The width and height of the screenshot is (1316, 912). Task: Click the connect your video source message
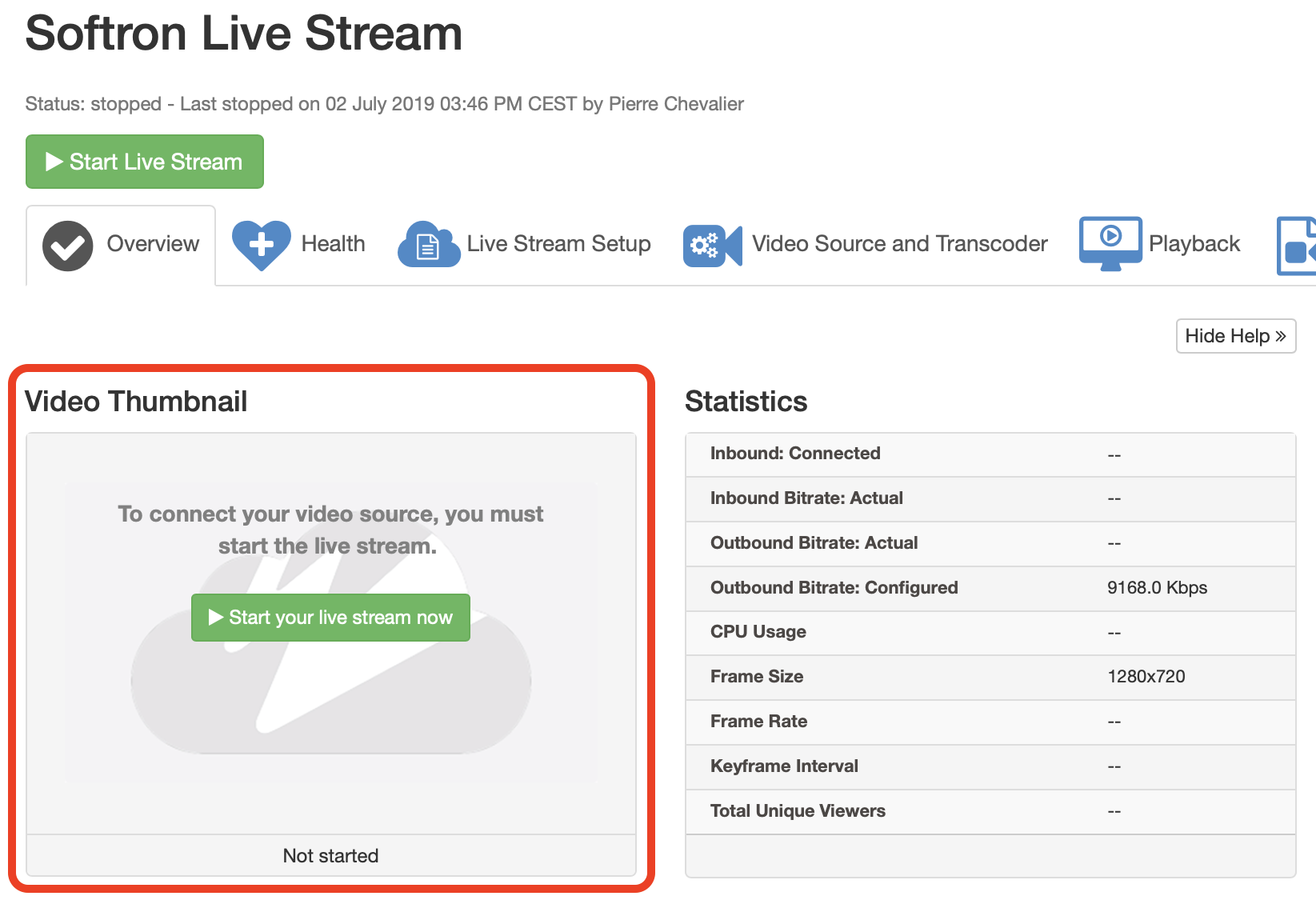(330, 530)
